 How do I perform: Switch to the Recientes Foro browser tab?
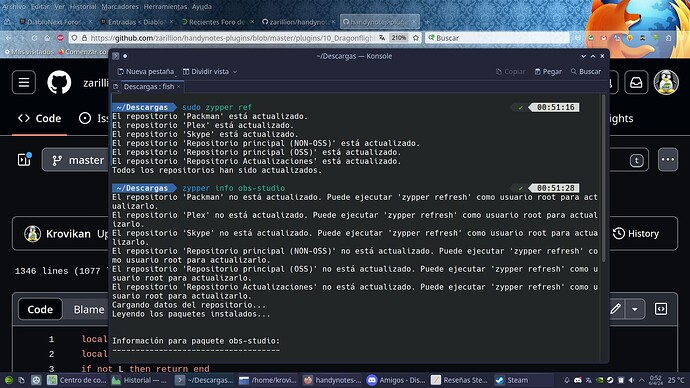(217, 22)
